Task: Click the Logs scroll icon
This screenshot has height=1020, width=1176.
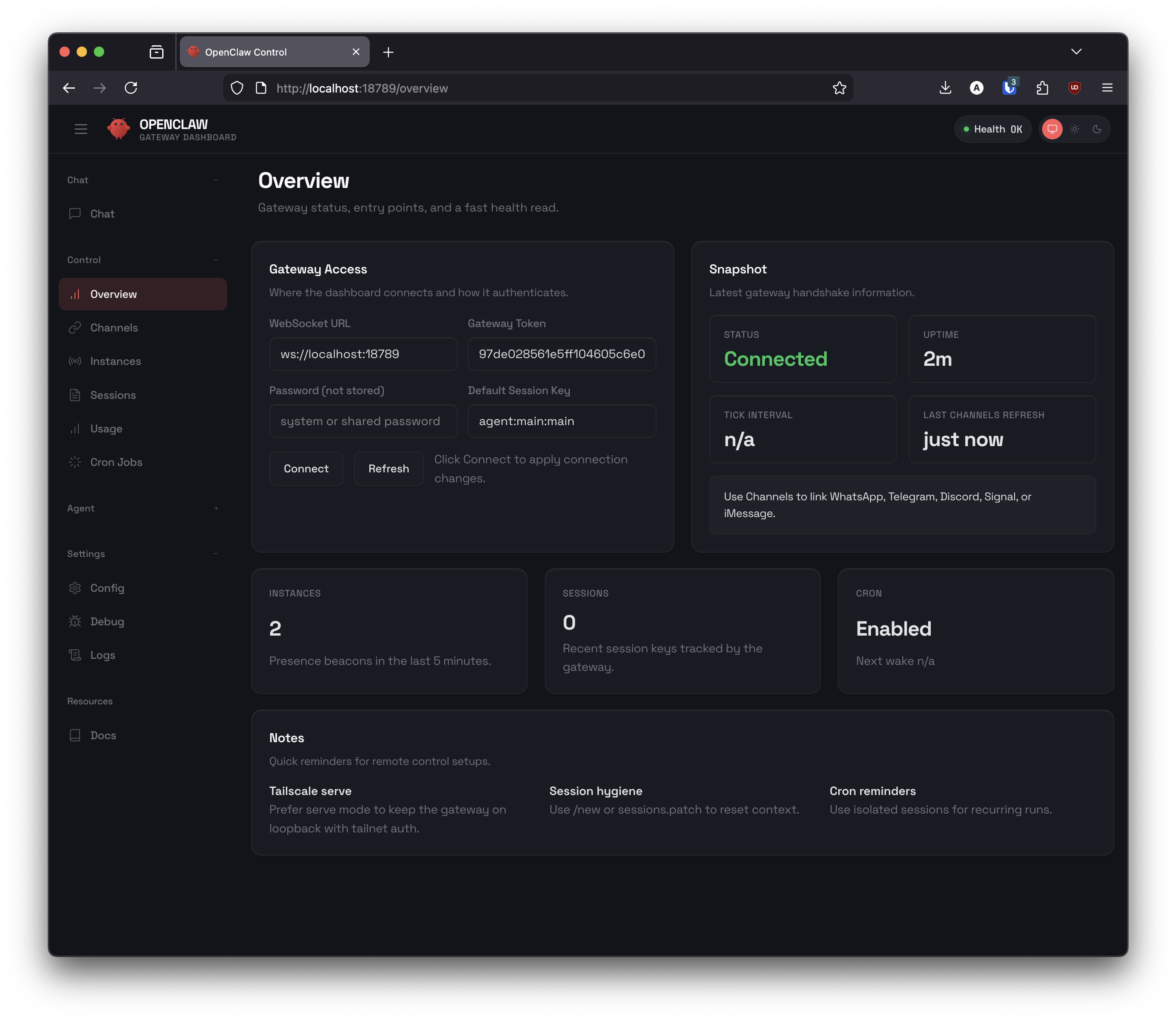Action: pos(75,655)
